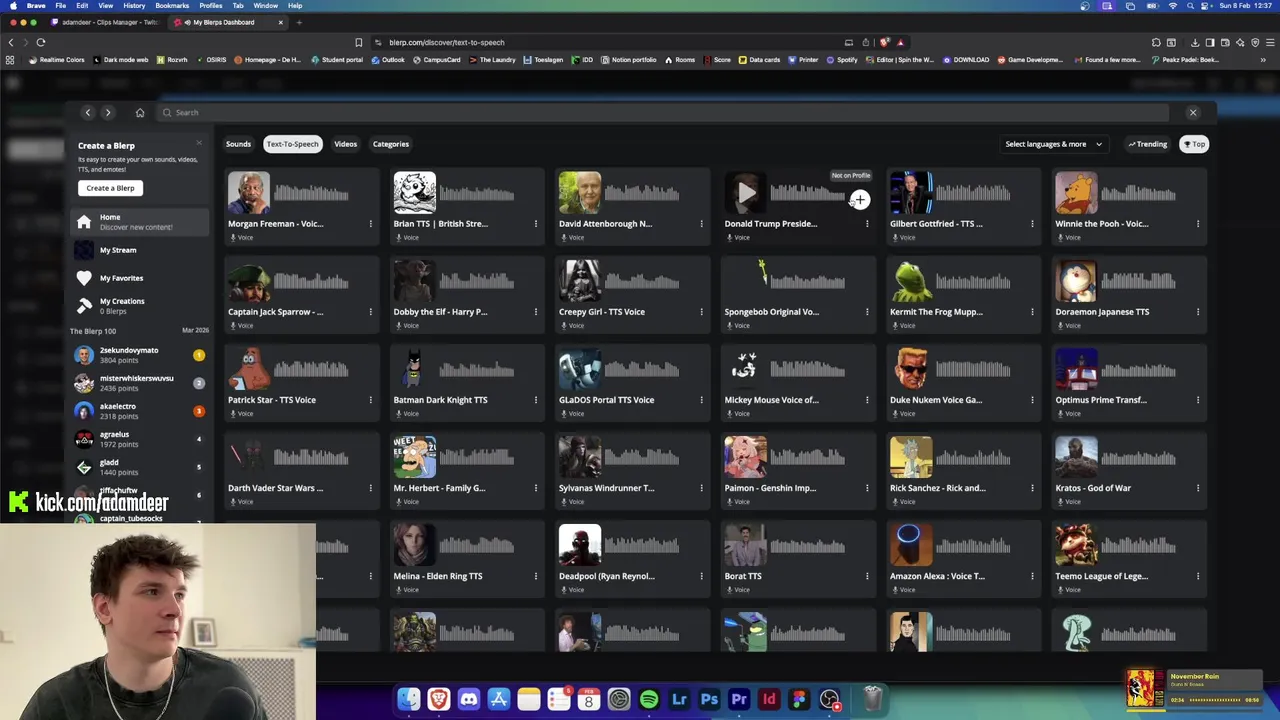The image size is (1280, 720).
Task: Open options menu for Kermit The Frog voice
Action: point(1032,312)
